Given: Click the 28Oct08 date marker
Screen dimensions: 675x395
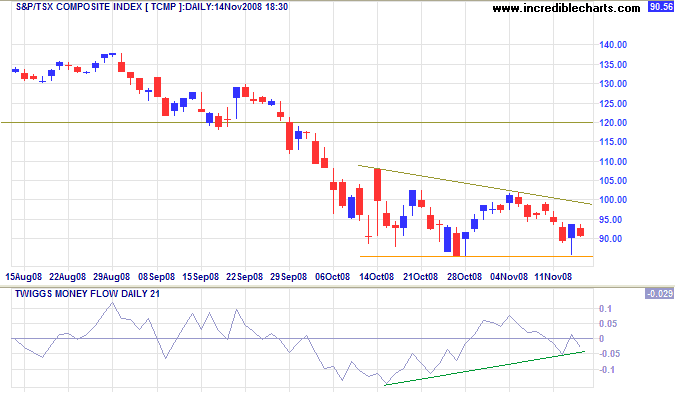Looking at the screenshot, I should pyautogui.click(x=464, y=277).
